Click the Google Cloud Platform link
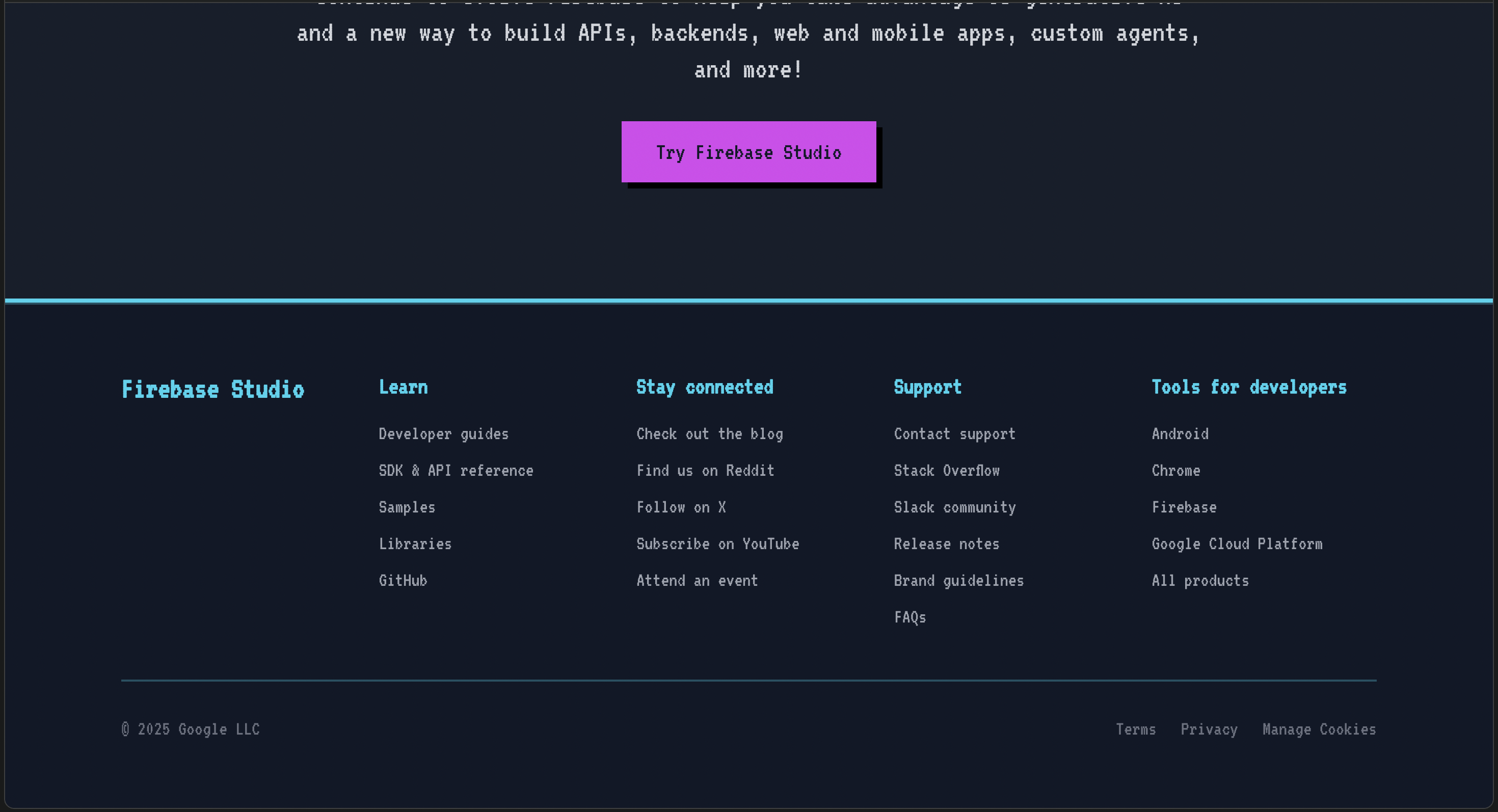The image size is (1498, 812). [1236, 544]
